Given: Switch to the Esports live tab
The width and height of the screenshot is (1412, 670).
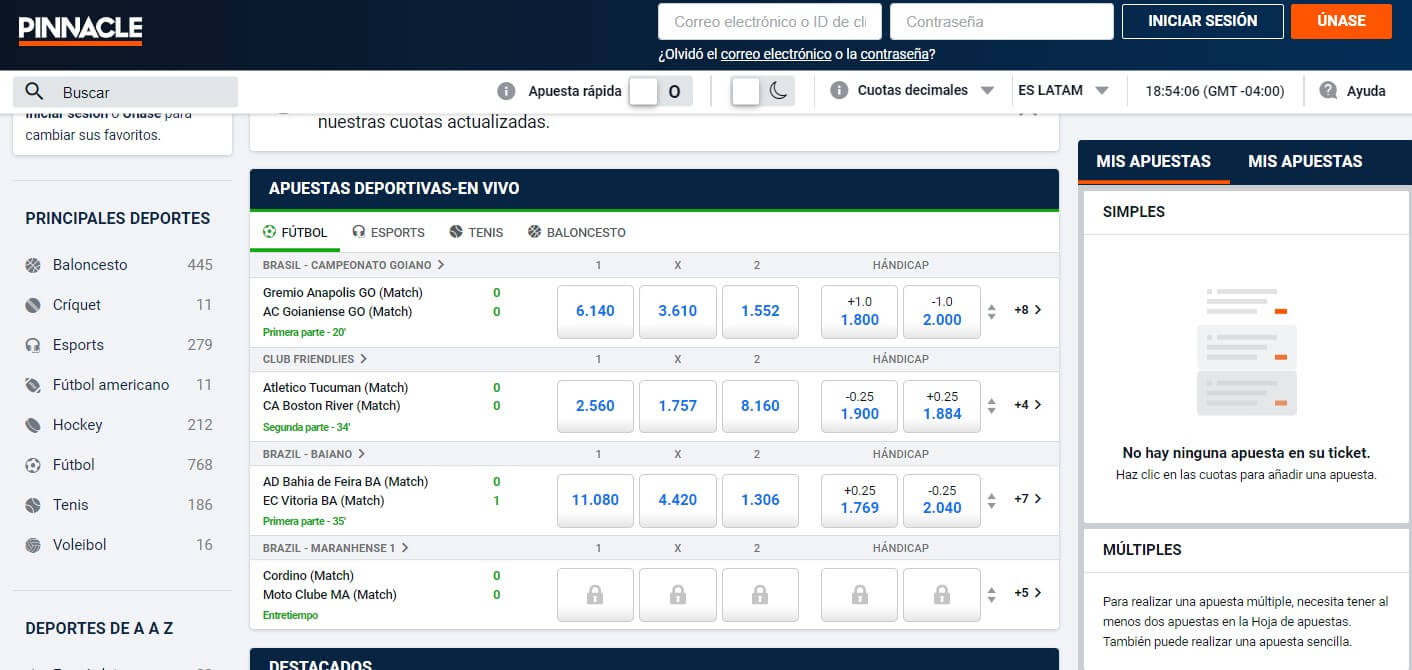Looking at the screenshot, I should (x=388, y=232).
